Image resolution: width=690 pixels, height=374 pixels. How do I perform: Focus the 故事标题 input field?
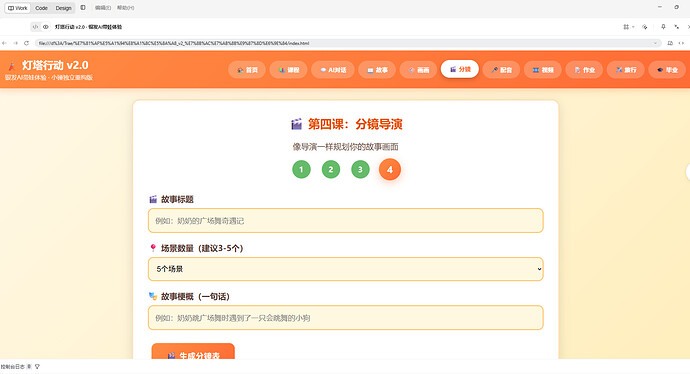(346, 220)
